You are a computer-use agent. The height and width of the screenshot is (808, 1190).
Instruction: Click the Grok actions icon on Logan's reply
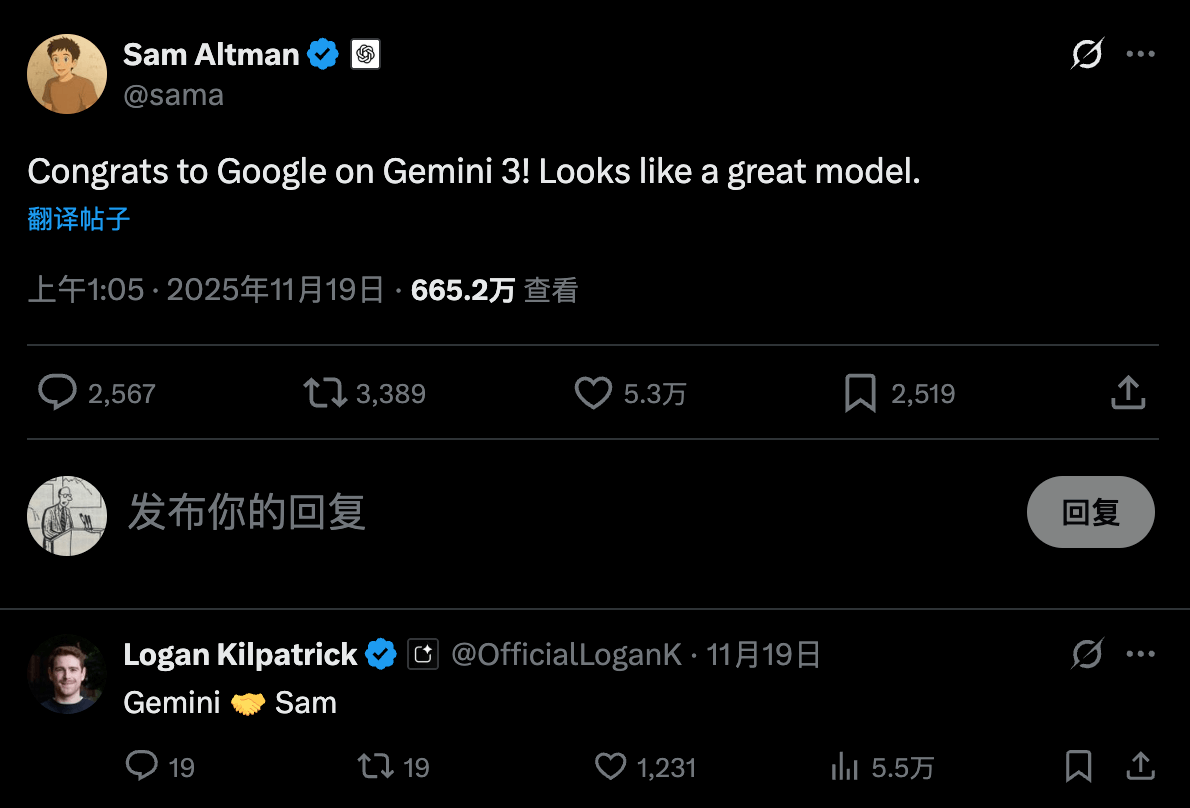pos(1087,653)
